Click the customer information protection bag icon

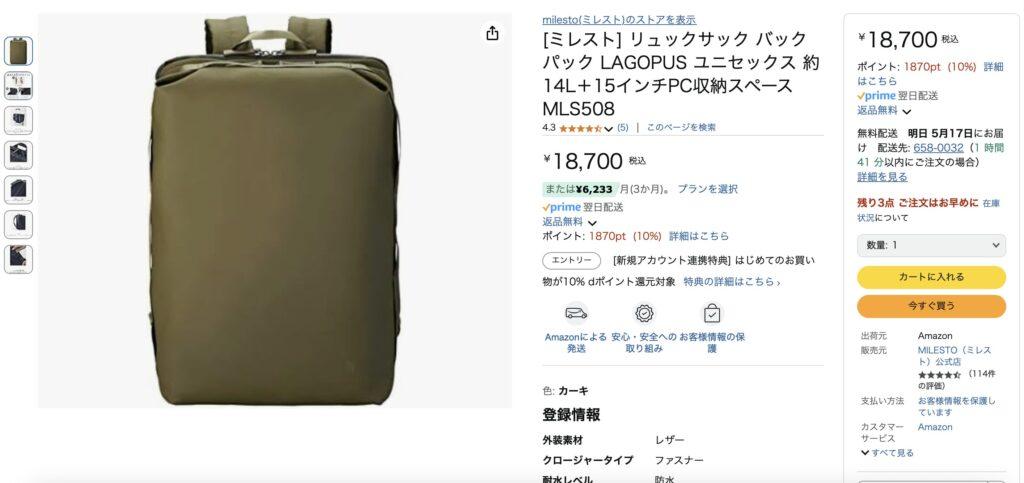pyautogui.click(x=712, y=314)
